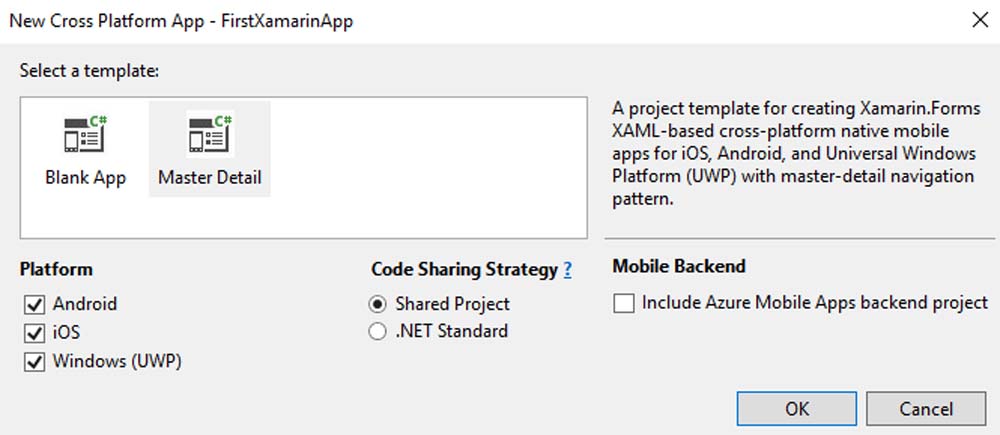Open the Code Sharing Strategy help question mark

pyautogui.click(x=568, y=269)
